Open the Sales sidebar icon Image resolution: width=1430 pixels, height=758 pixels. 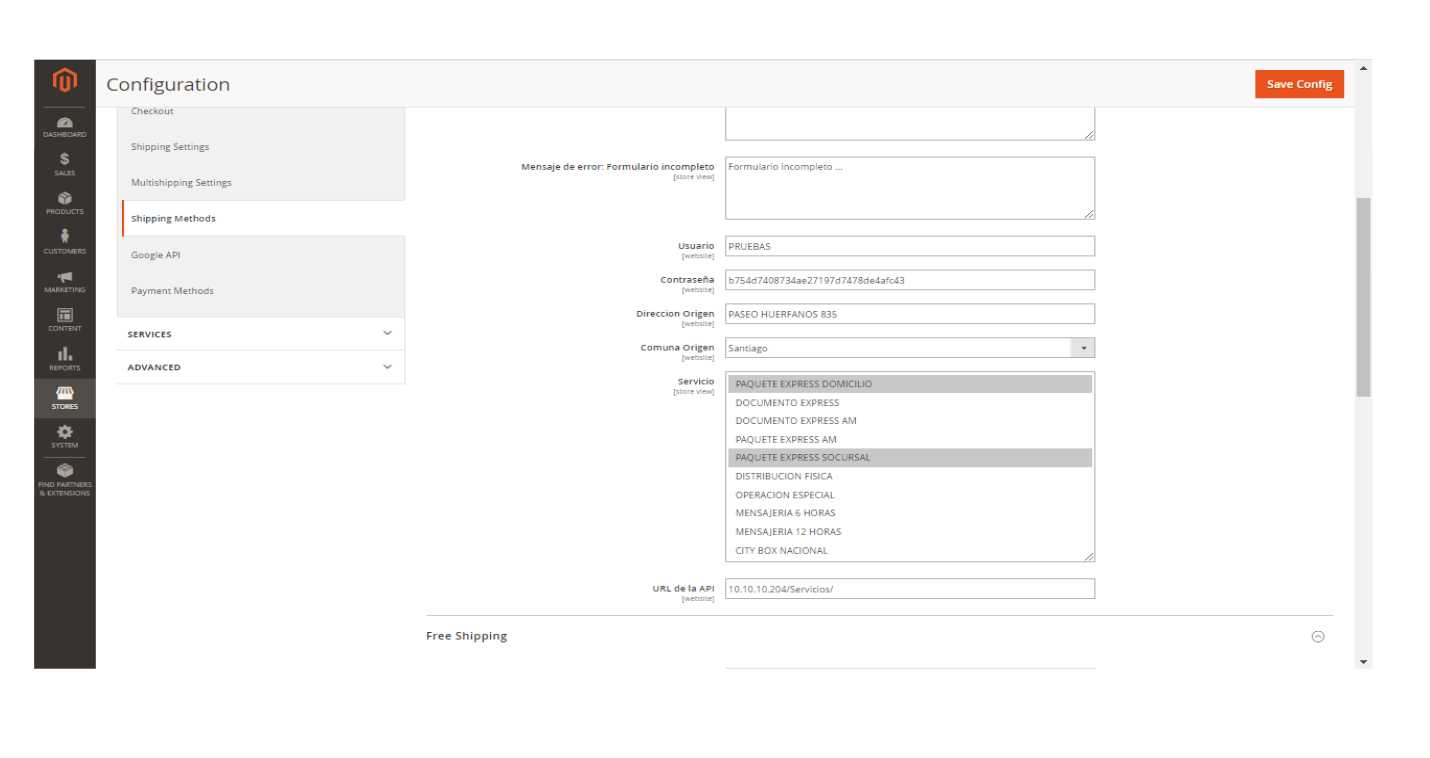[x=65, y=164]
